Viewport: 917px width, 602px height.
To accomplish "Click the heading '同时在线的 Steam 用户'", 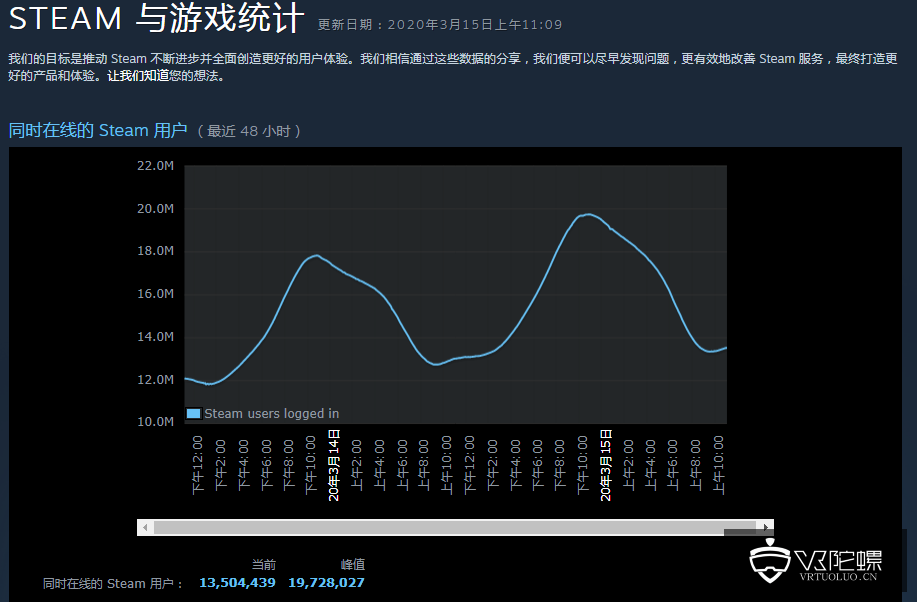I will coord(98,130).
